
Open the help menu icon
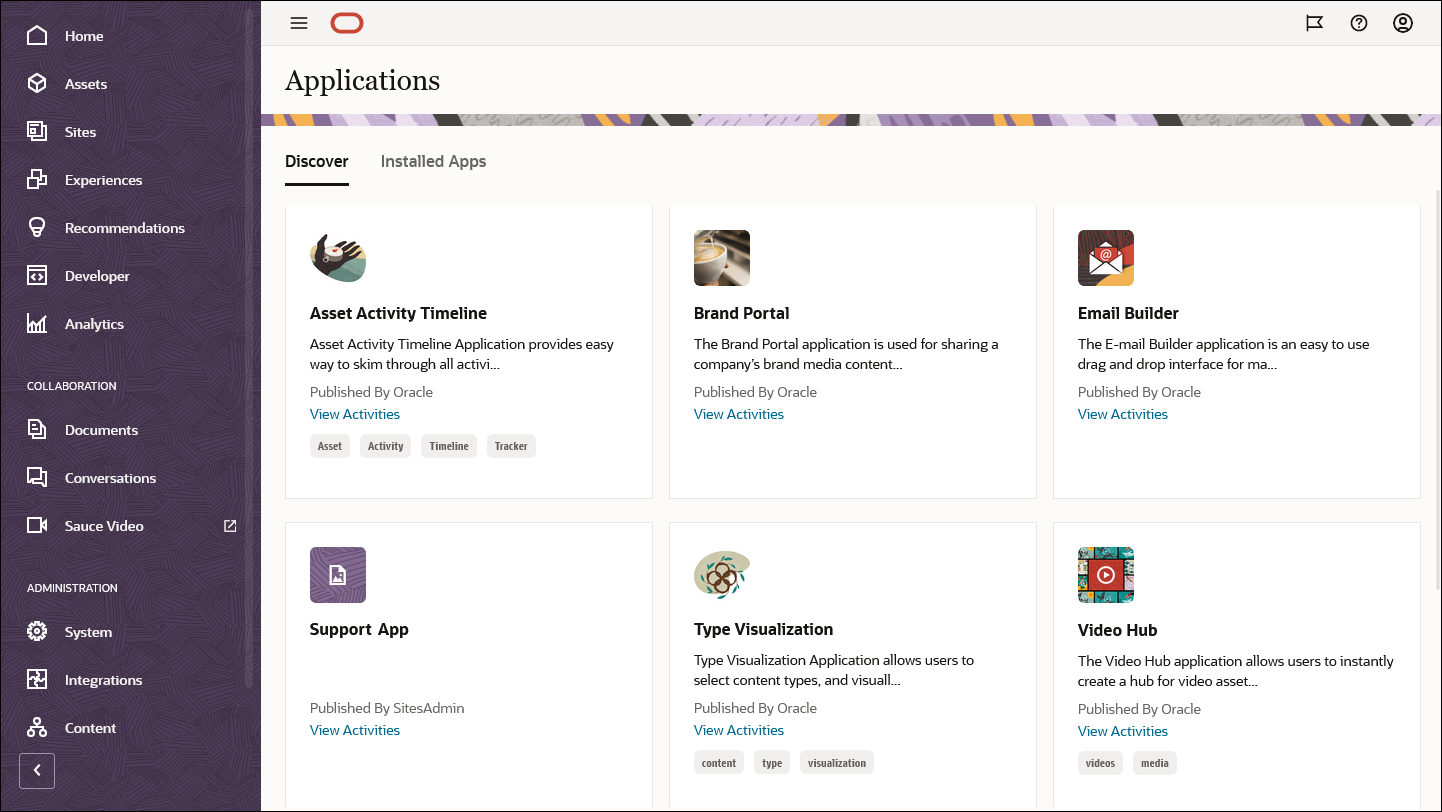(1358, 23)
